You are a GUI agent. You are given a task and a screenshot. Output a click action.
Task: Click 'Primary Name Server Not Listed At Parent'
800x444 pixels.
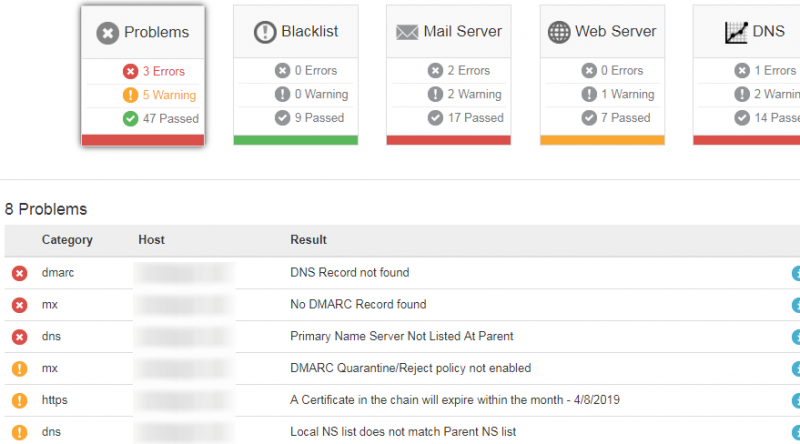click(x=402, y=336)
